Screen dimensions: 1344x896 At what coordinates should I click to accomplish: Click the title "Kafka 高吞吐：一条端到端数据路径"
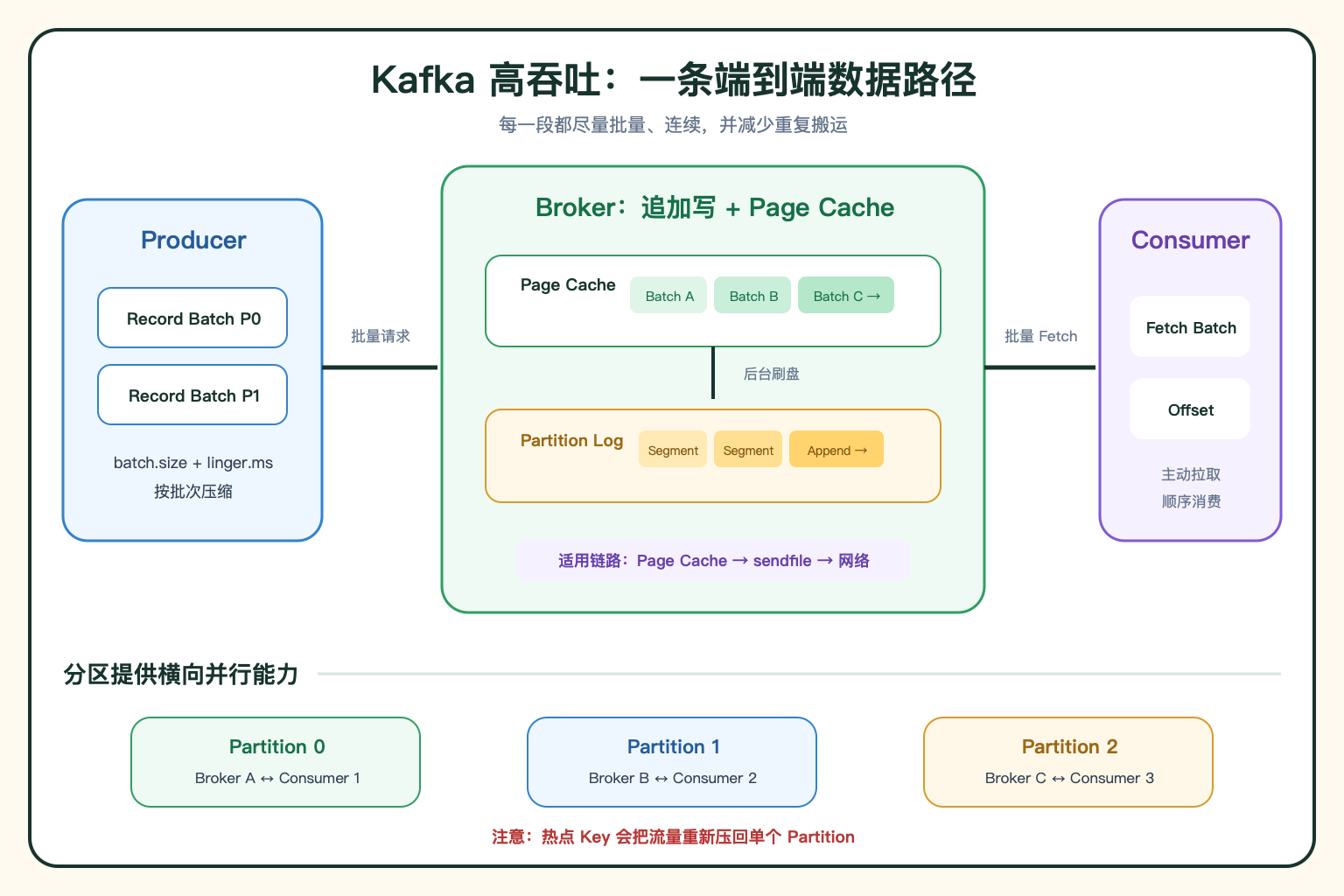tap(673, 80)
